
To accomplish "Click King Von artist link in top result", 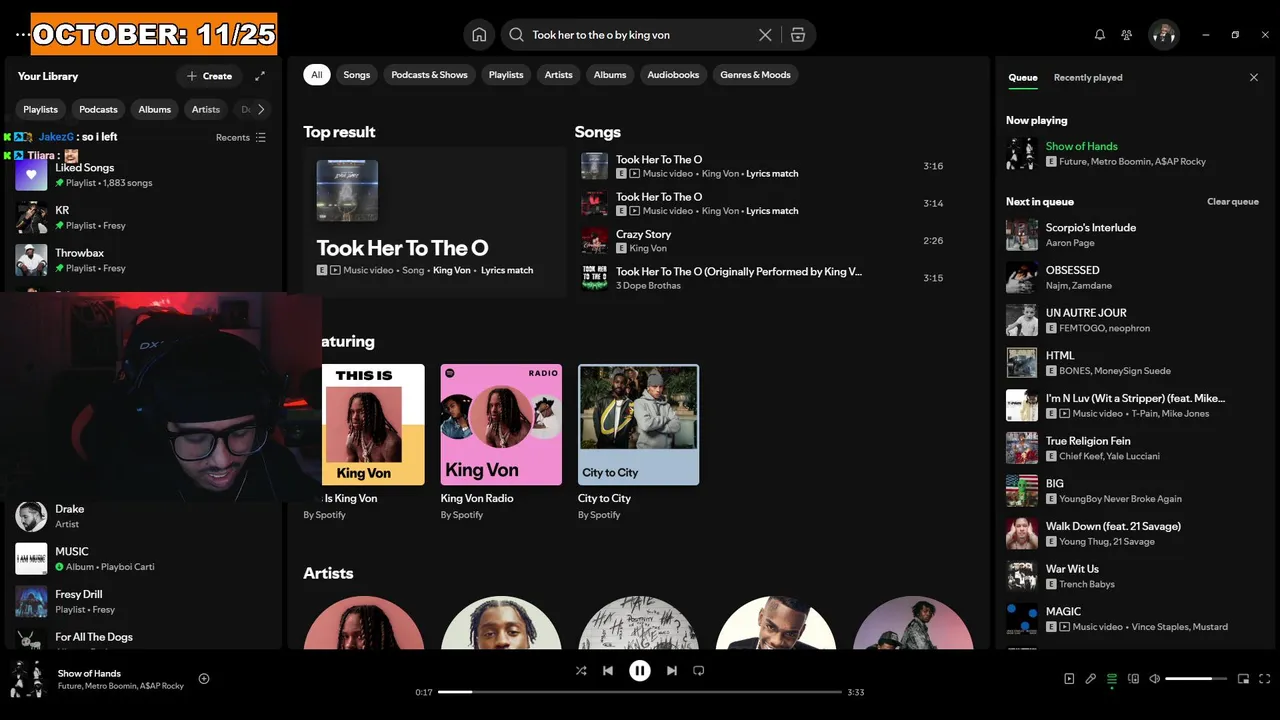I will 451,271.
